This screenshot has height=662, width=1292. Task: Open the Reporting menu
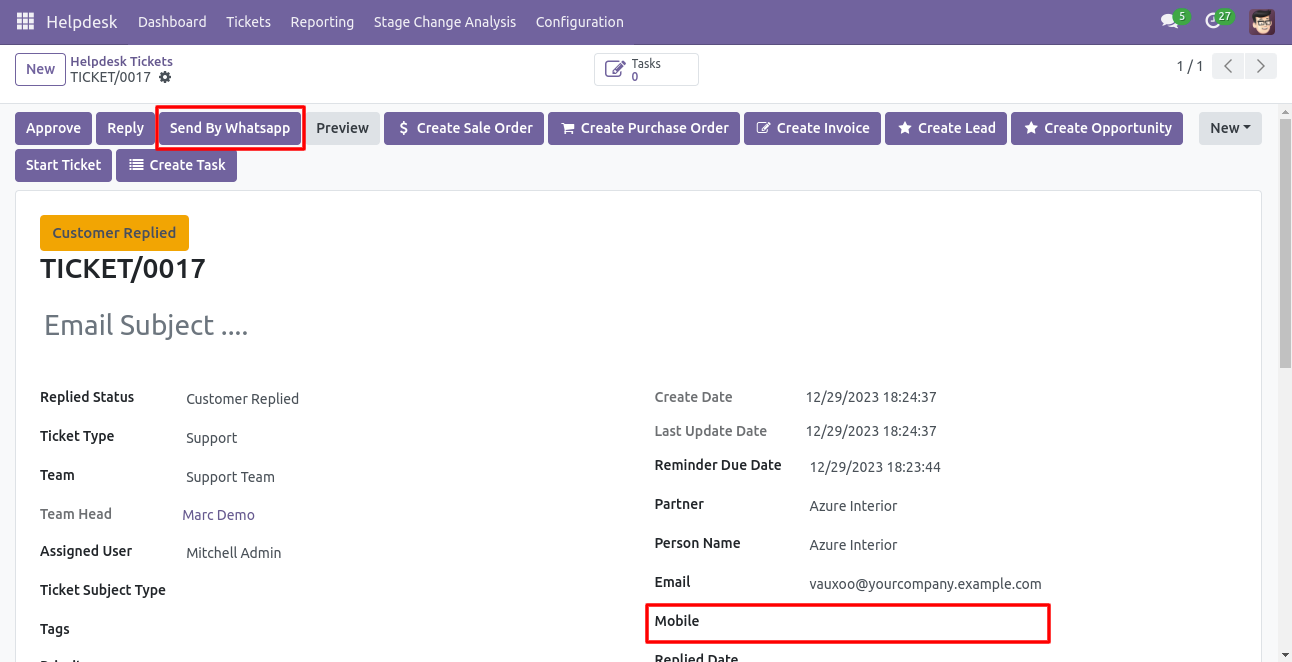point(322,21)
